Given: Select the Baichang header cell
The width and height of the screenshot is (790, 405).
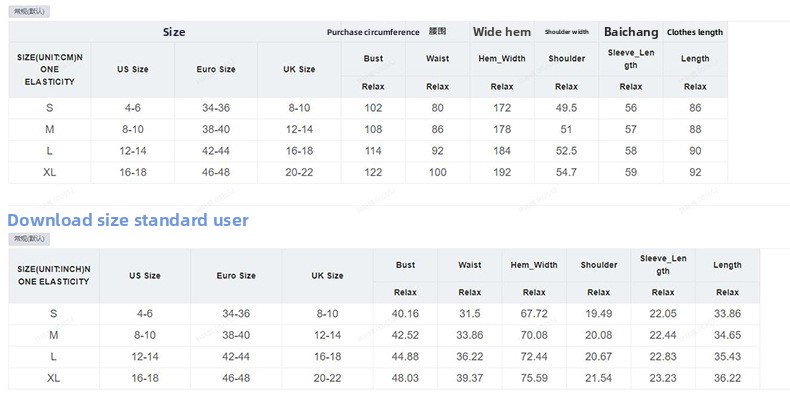Looking at the screenshot, I should (631, 32).
